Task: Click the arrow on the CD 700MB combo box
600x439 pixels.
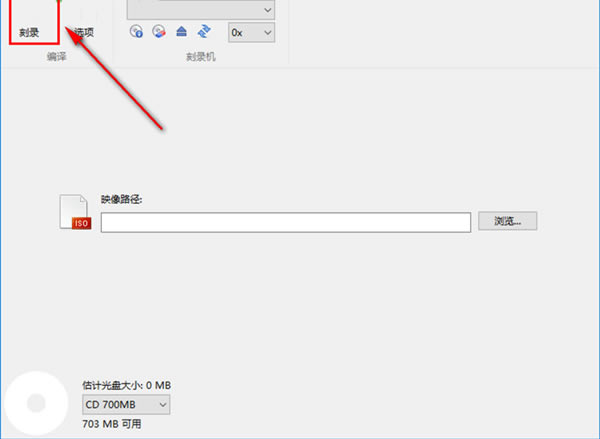Action: pyautogui.click(x=162, y=405)
